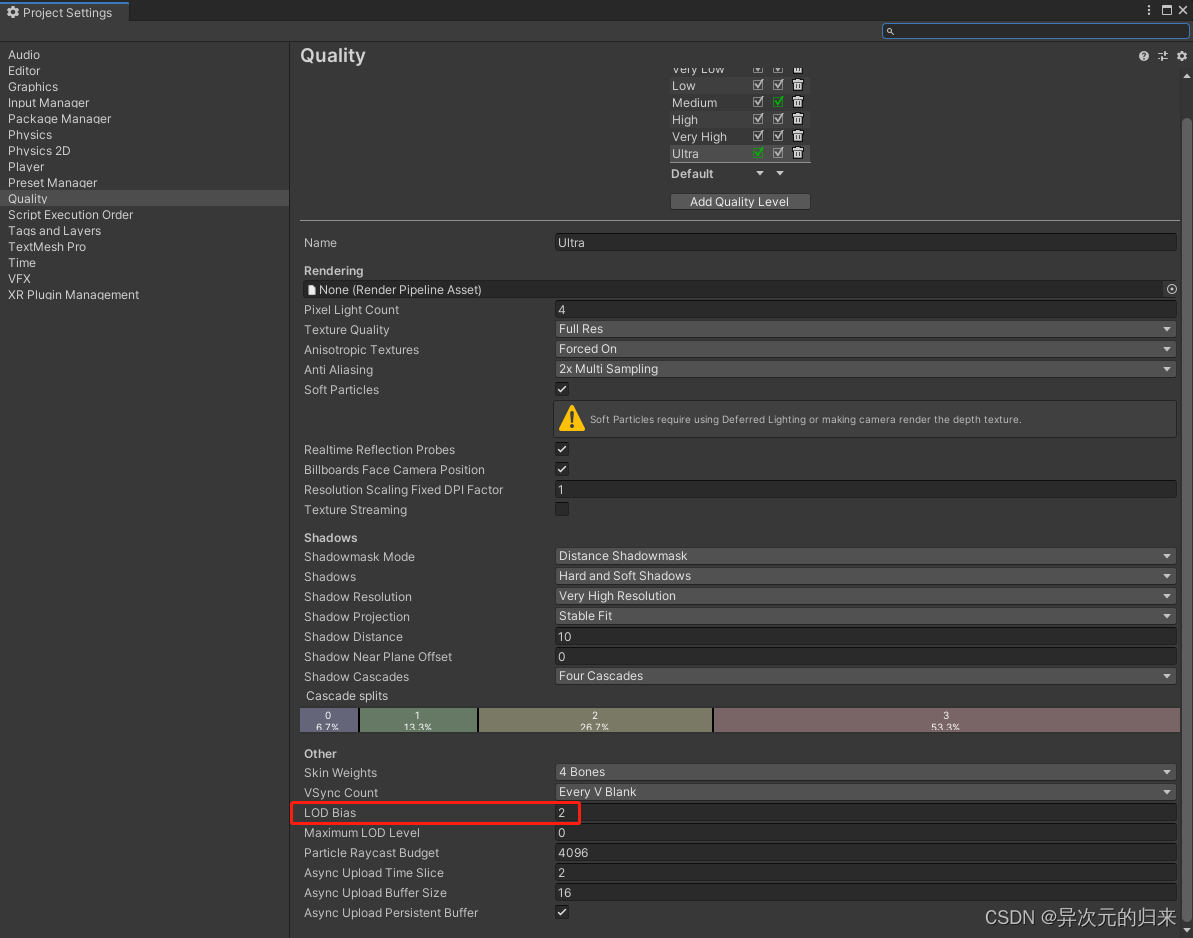The width and height of the screenshot is (1193, 938).
Task: Click the Maximum LOD Level field
Action: pyautogui.click(x=866, y=832)
